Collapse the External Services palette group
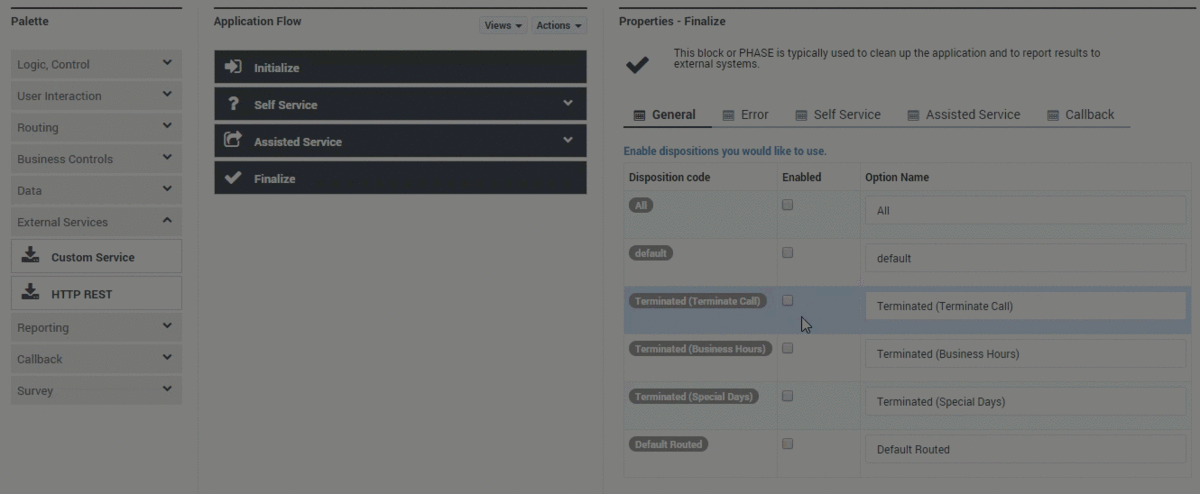1200x494 pixels. click(x=96, y=222)
